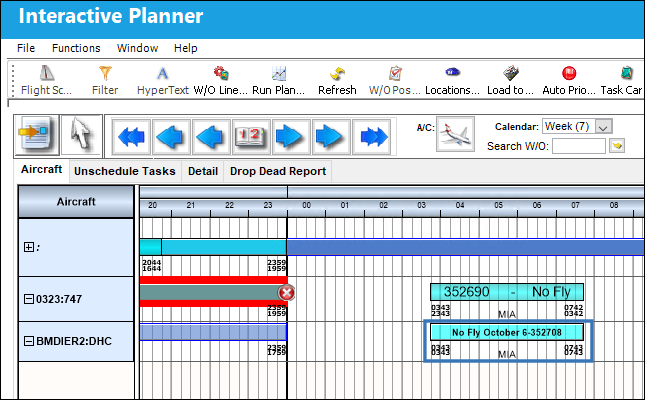Viewport: 645px width, 400px height.
Task: Click the long dark blue bar in top row
Action: coord(466,247)
